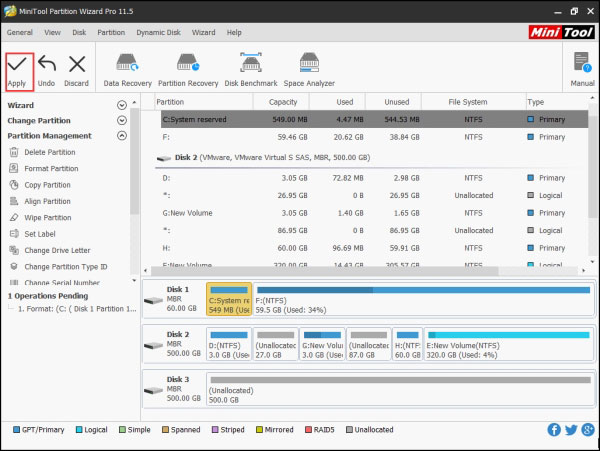Click the Disk 2 header row in list
The image size is (600, 451).
pos(371,158)
